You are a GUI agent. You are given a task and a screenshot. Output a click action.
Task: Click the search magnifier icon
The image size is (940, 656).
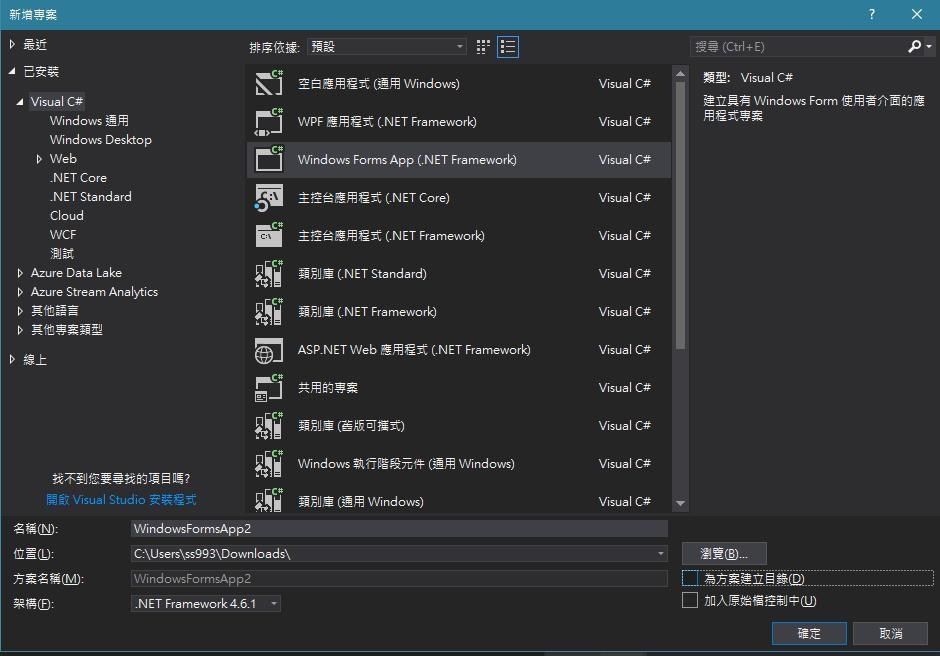(914, 47)
